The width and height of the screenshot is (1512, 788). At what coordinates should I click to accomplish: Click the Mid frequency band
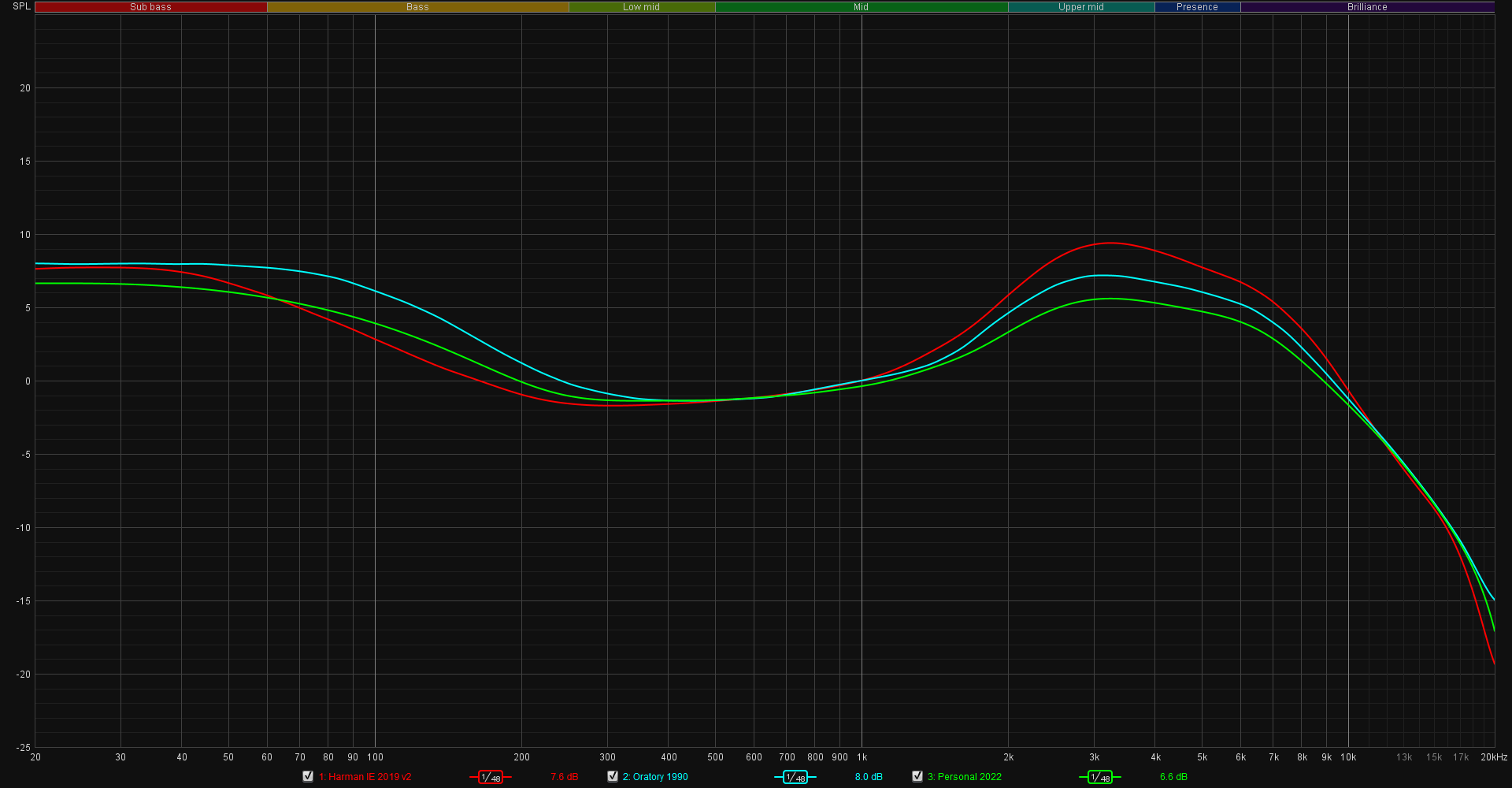(862, 7)
